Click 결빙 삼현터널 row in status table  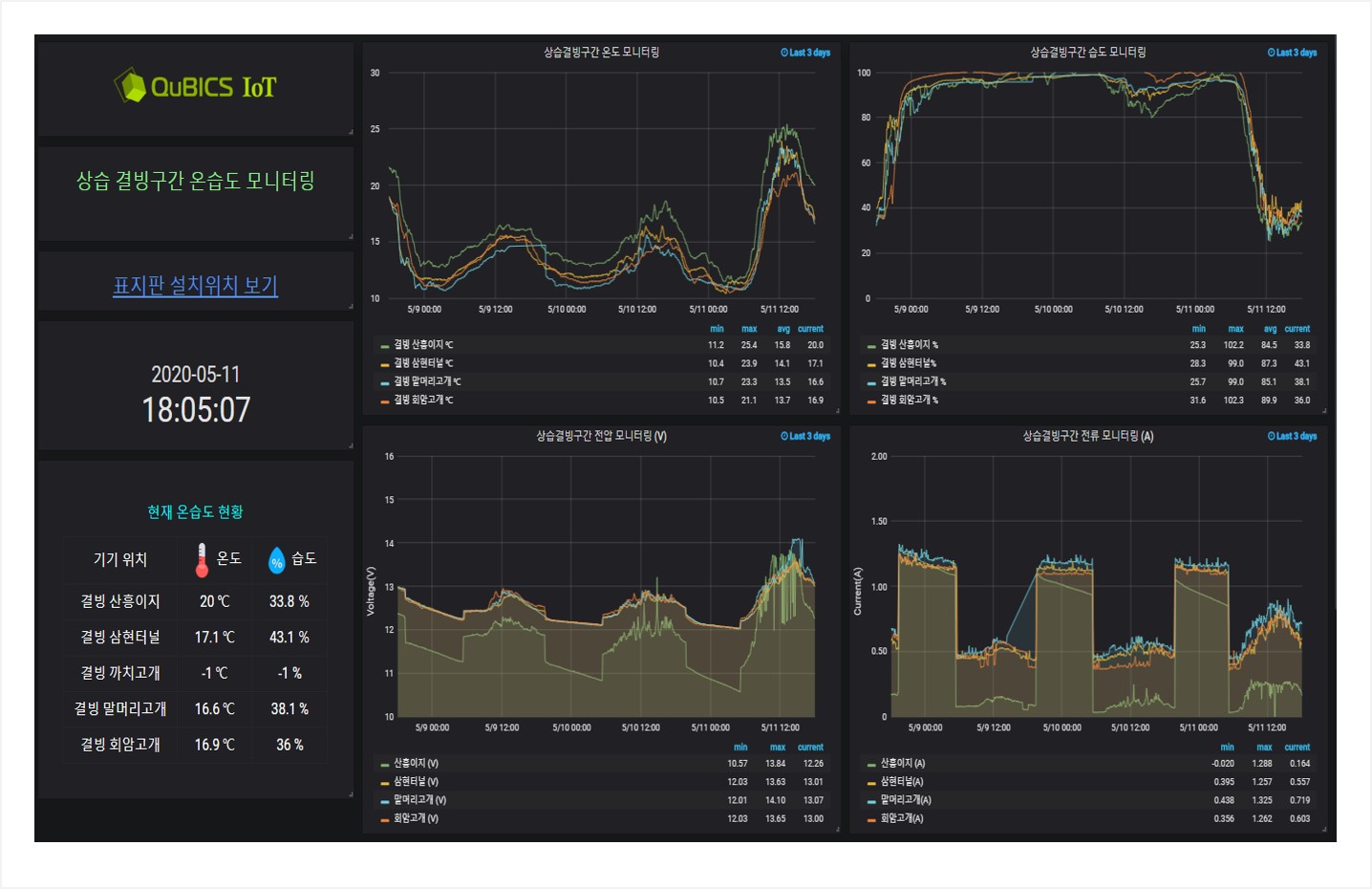point(195,637)
